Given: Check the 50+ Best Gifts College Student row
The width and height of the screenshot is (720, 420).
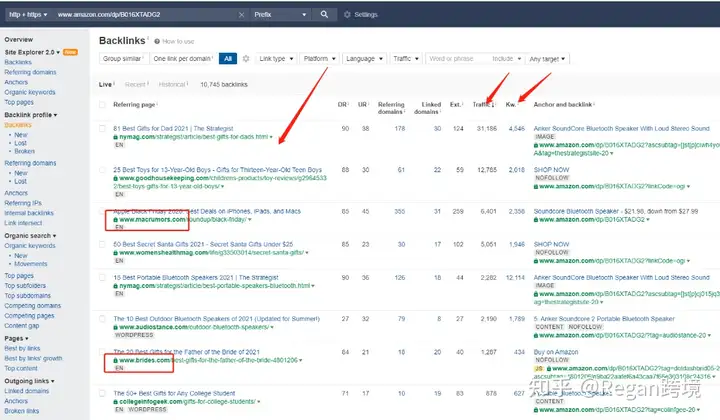Looking at the screenshot, I should click(x=102, y=393).
